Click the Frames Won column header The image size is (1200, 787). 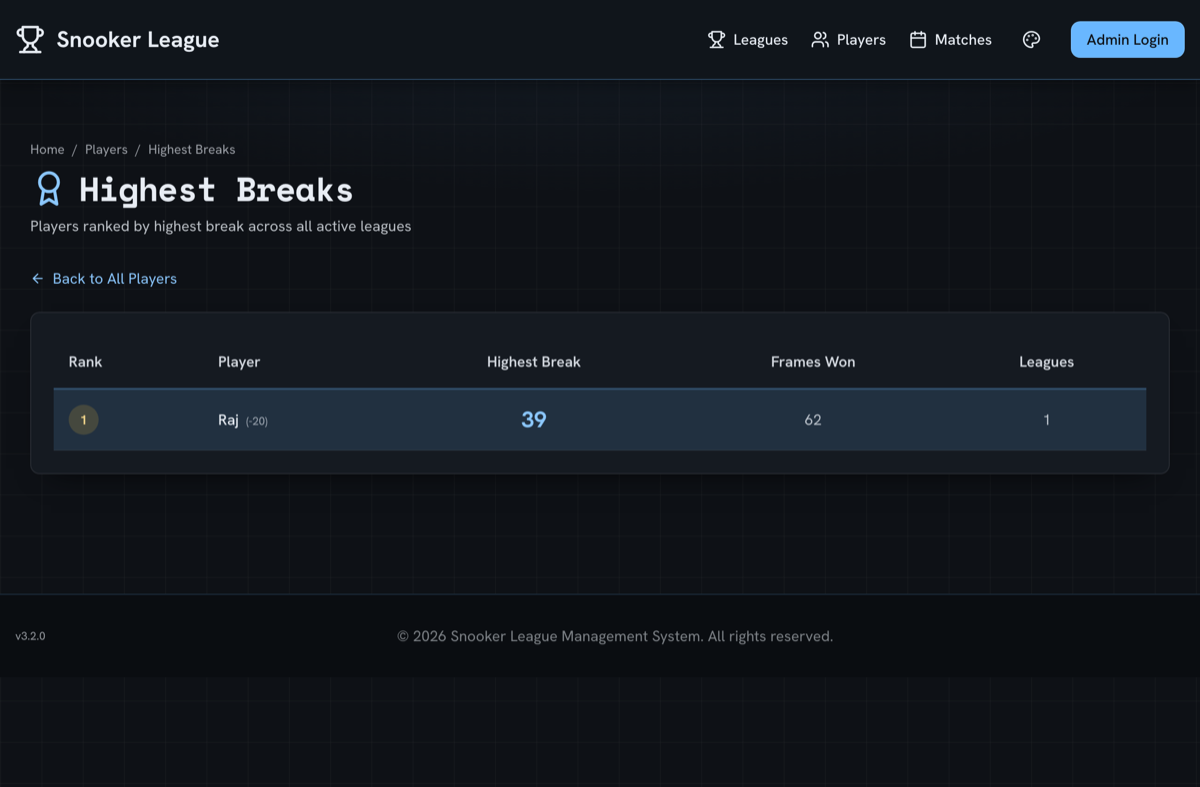pos(813,362)
